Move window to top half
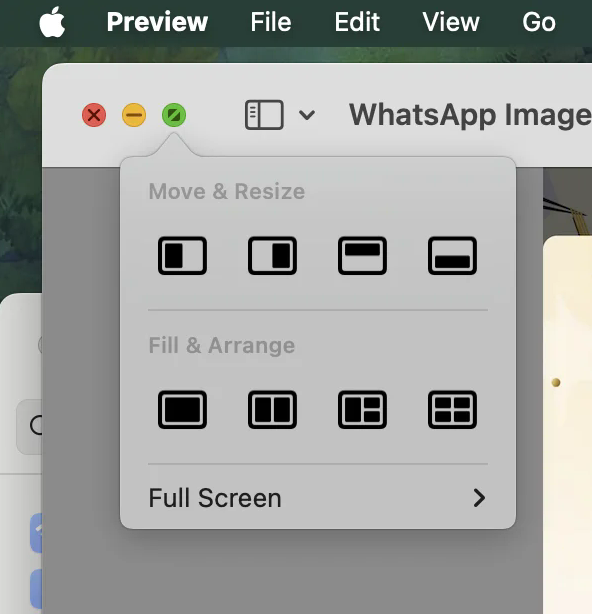Image resolution: width=592 pixels, height=614 pixels. [x=362, y=256]
